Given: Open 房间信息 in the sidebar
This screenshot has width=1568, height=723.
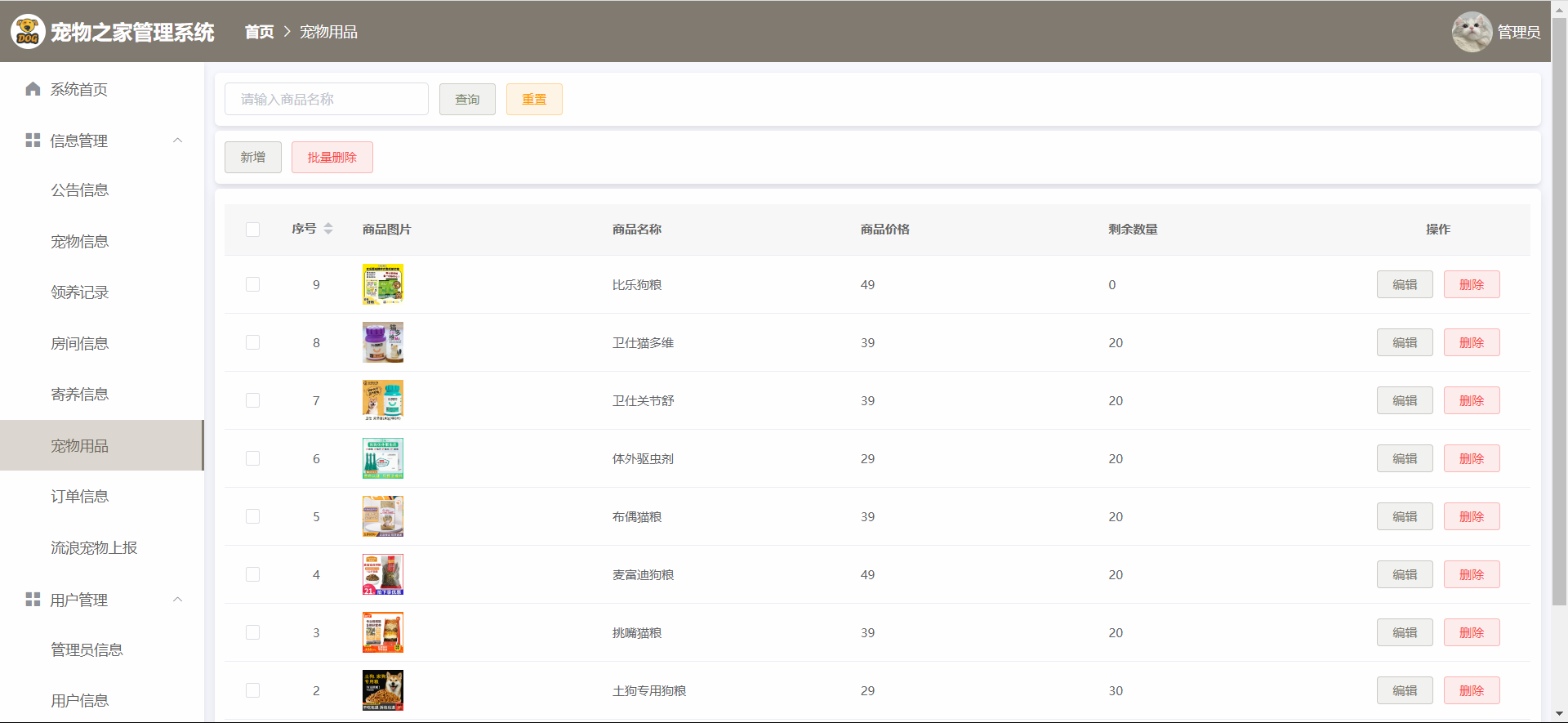Looking at the screenshot, I should click(x=102, y=344).
